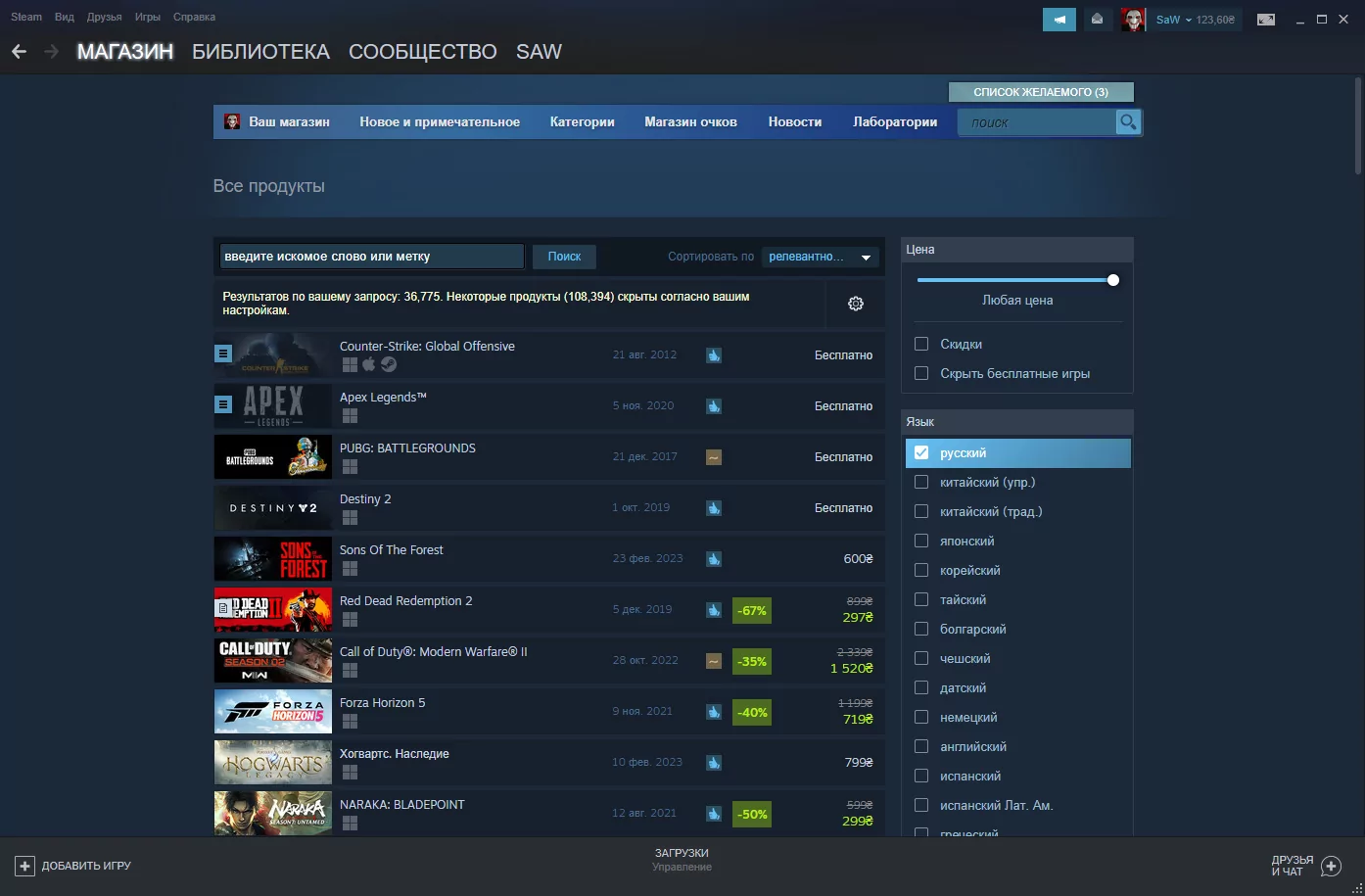
Task: Go forward with the right arrow
Action: (x=51, y=52)
